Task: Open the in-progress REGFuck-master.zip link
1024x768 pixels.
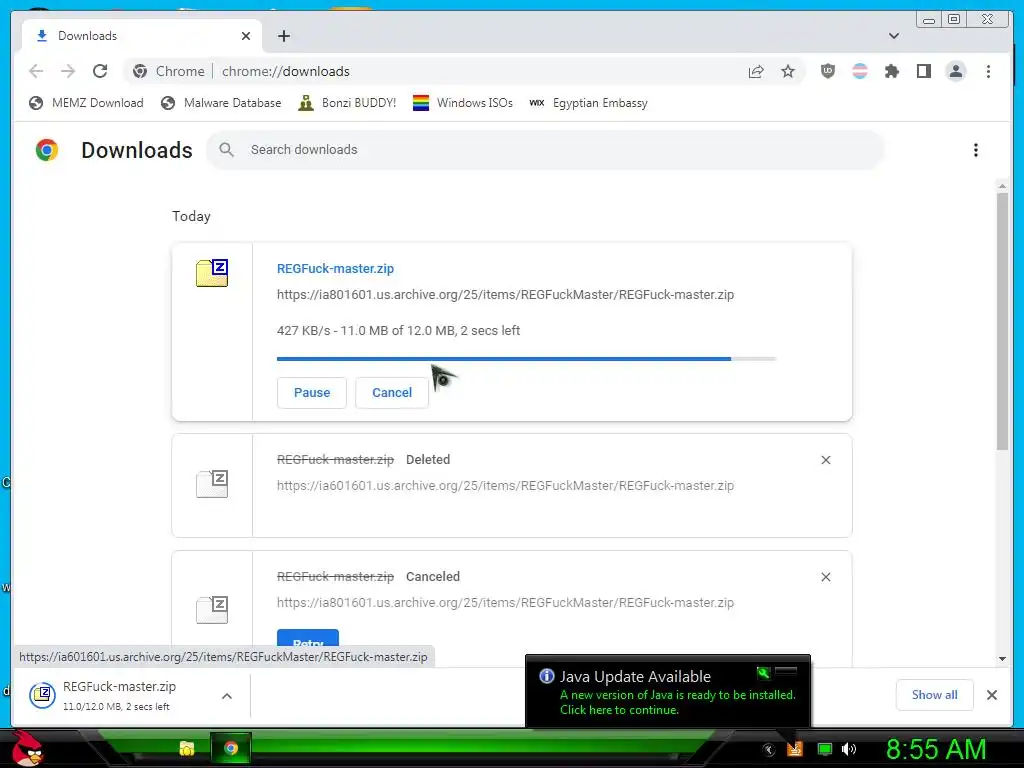Action: 335,269
